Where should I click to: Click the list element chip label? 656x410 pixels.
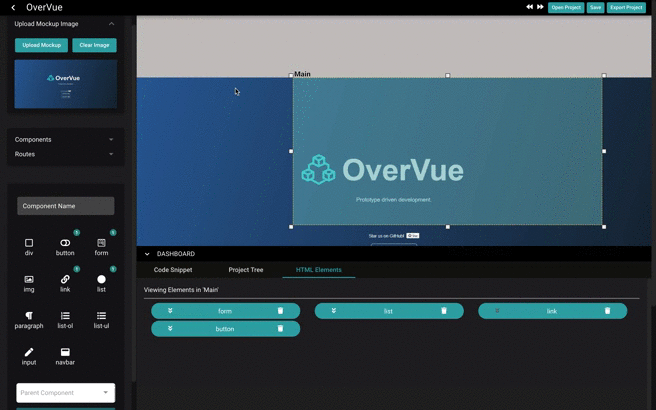click(x=388, y=311)
